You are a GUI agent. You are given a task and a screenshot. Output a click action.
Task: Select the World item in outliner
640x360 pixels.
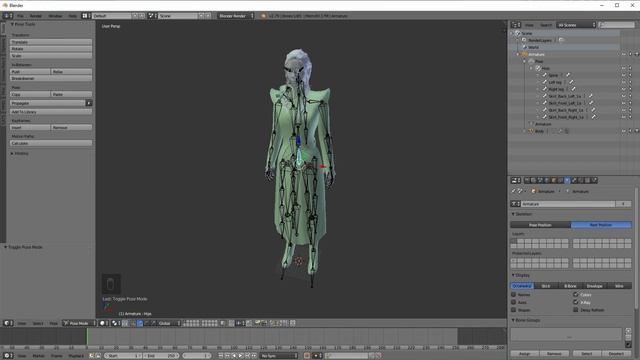pos(534,47)
